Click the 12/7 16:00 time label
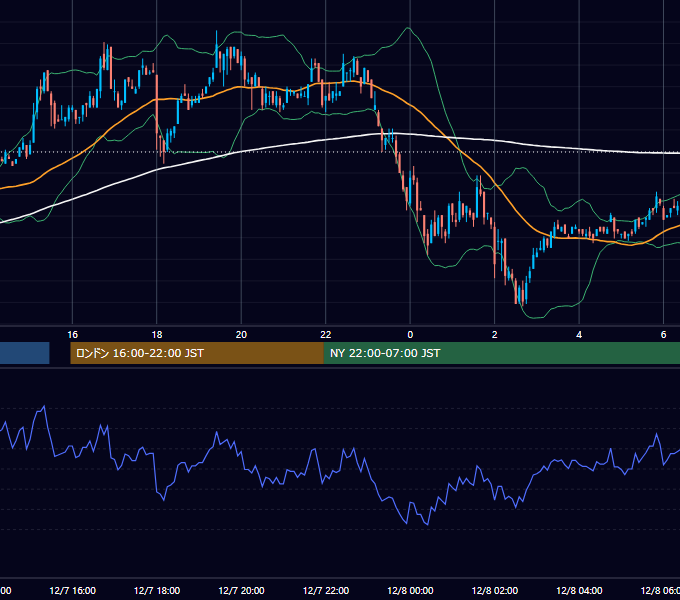 pos(72,590)
